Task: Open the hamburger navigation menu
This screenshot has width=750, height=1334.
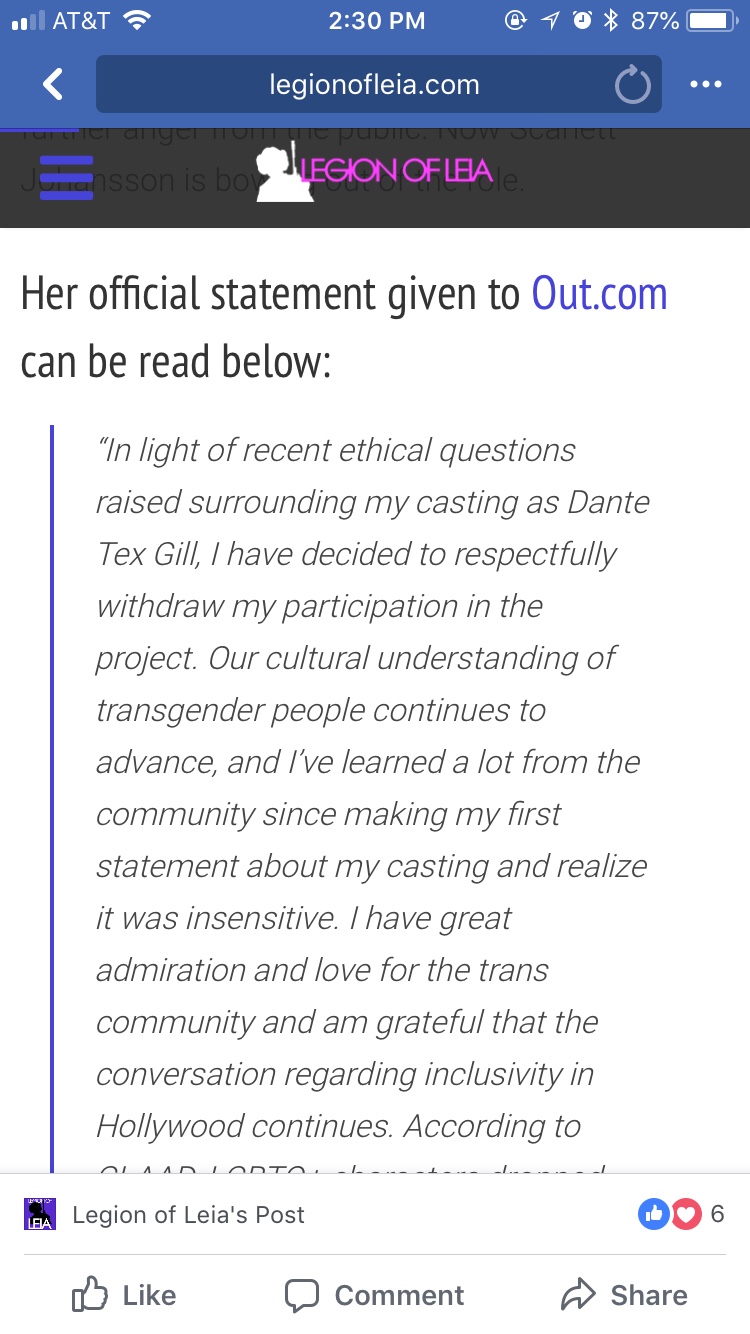Action: pyautogui.click(x=66, y=178)
